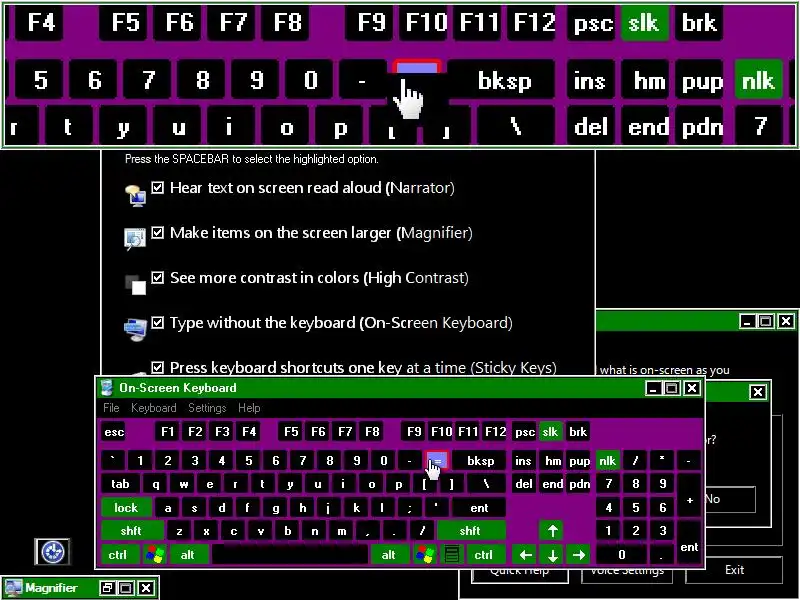Click the left arrow key on On-Screen Keyboard
Image resolution: width=800 pixels, height=600 pixels.
pyautogui.click(x=525, y=554)
